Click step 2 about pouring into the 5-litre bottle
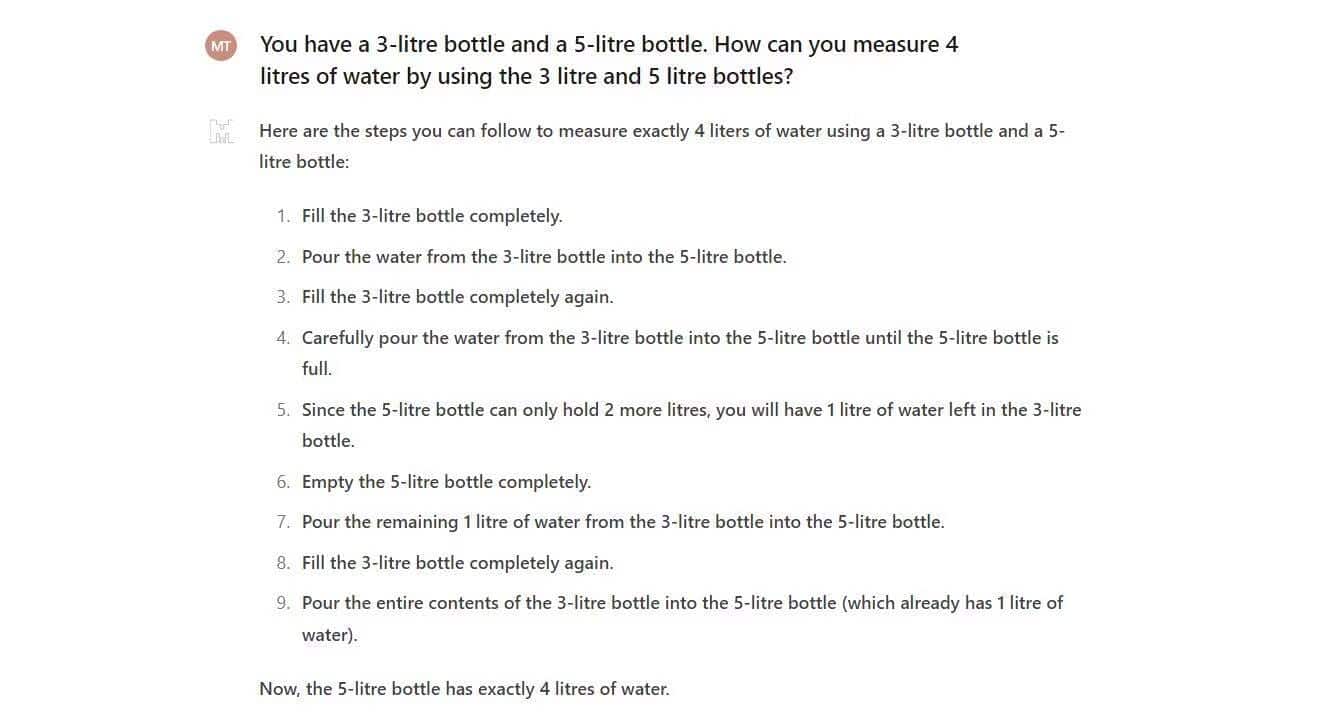1319x715 pixels. point(544,257)
